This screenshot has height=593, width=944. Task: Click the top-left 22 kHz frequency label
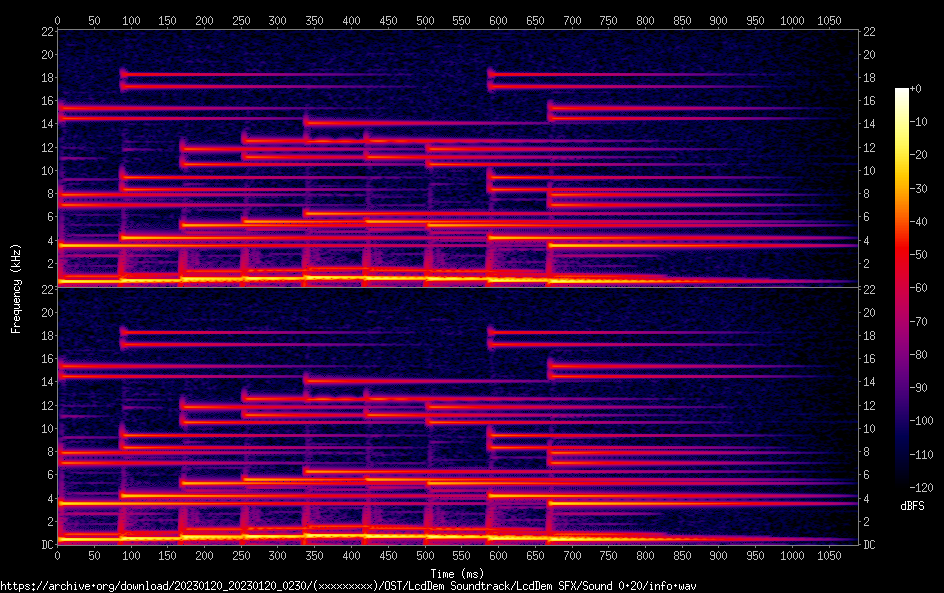[47, 31]
